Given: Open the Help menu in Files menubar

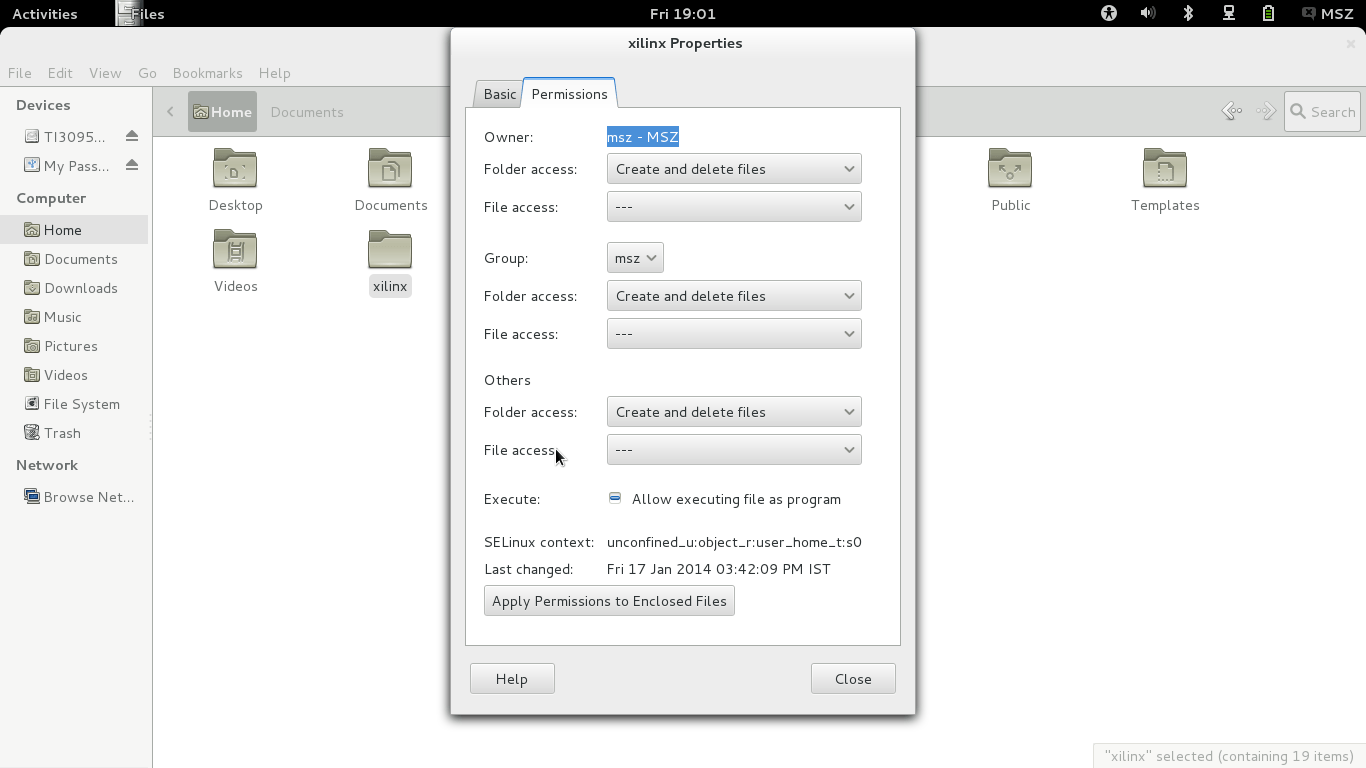Looking at the screenshot, I should point(274,73).
